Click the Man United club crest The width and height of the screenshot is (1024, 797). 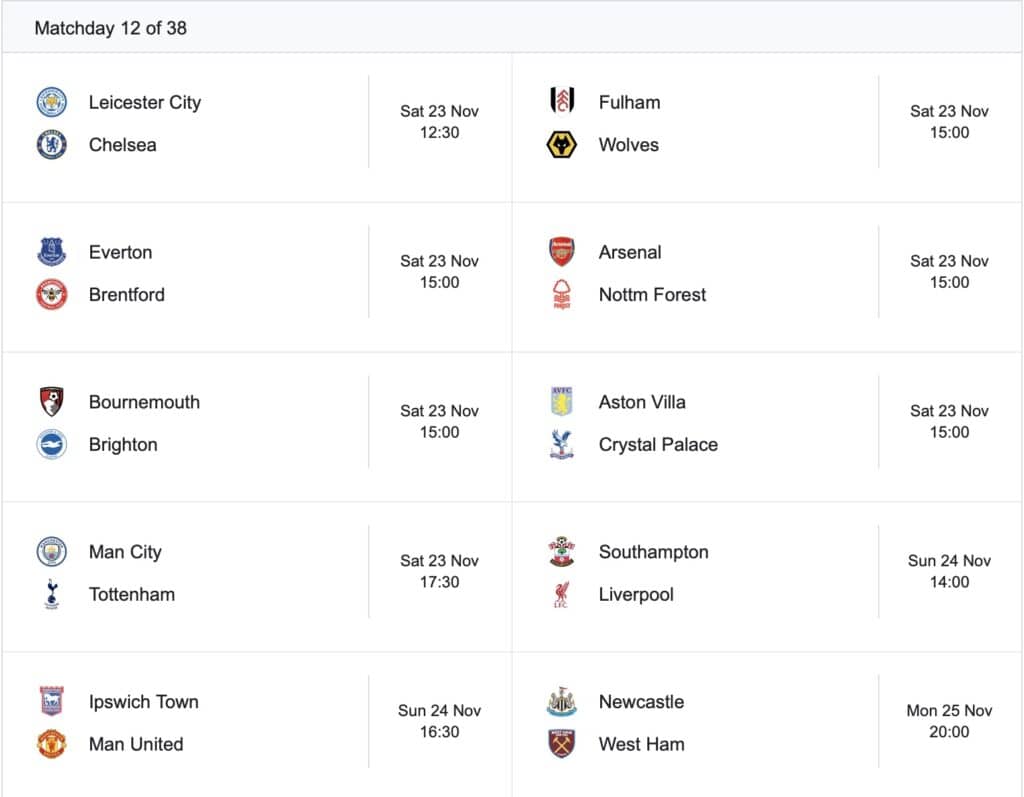52,744
